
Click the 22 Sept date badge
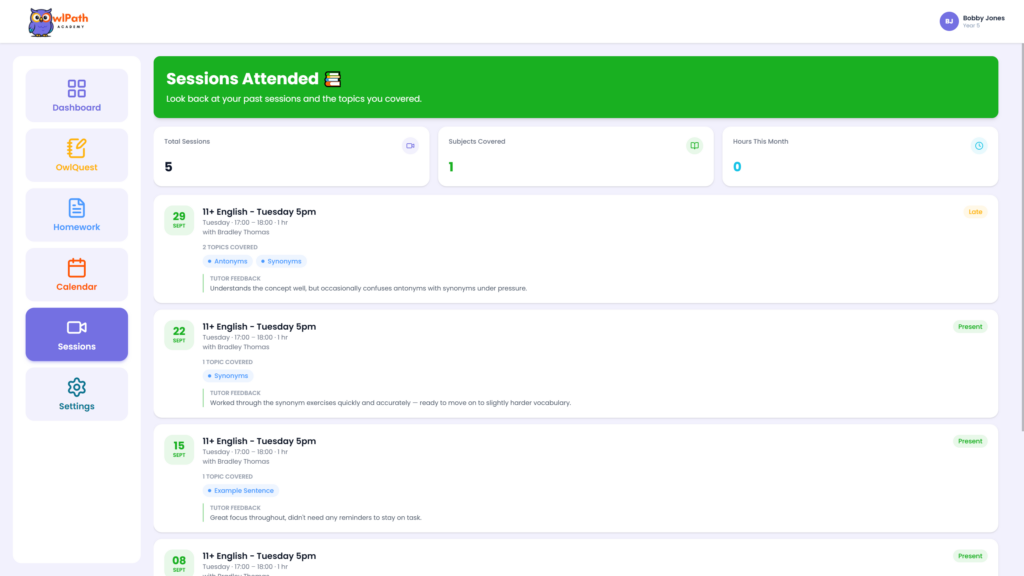click(179, 334)
